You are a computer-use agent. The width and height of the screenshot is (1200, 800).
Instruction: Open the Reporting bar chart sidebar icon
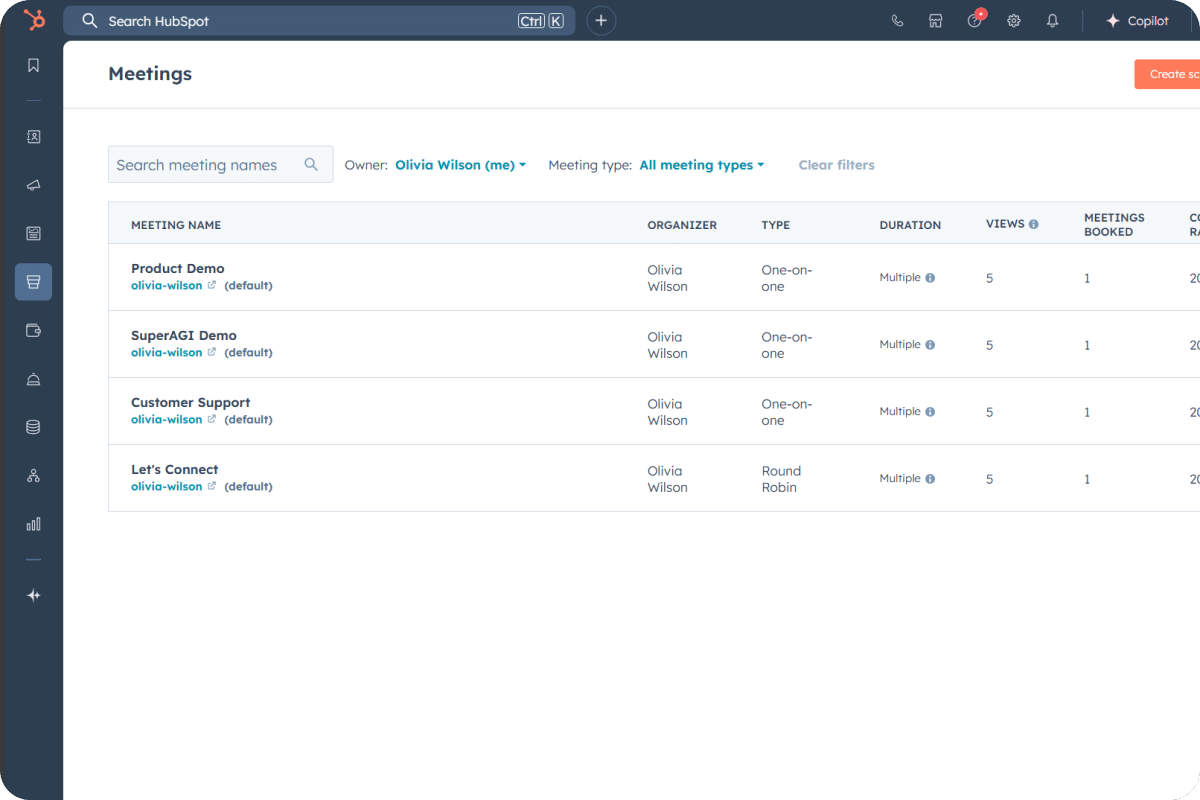coord(33,524)
